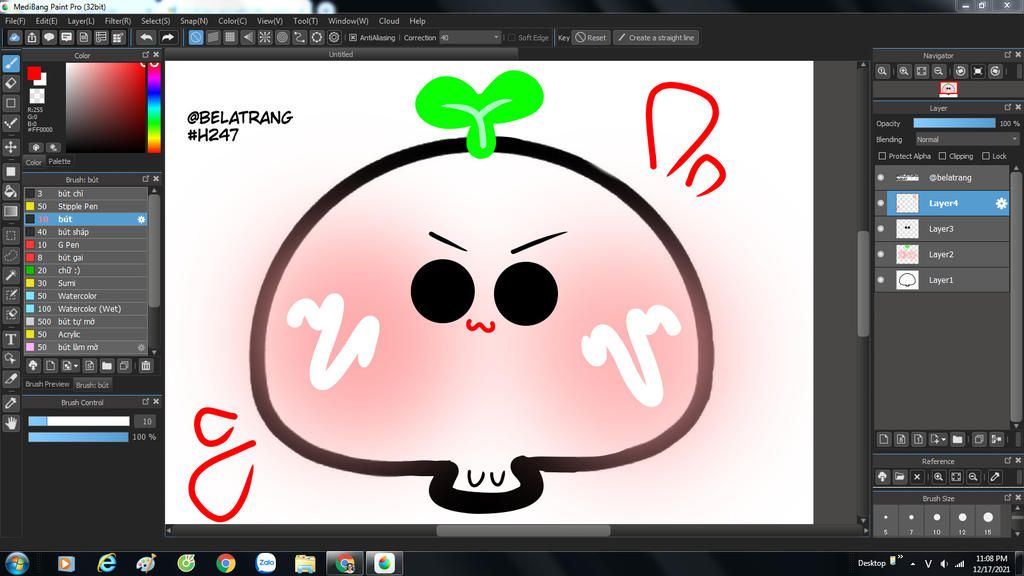Enable the grid snap icon
Image resolution: width=1024 pixels, height=576 pixels.
point(230,38)
